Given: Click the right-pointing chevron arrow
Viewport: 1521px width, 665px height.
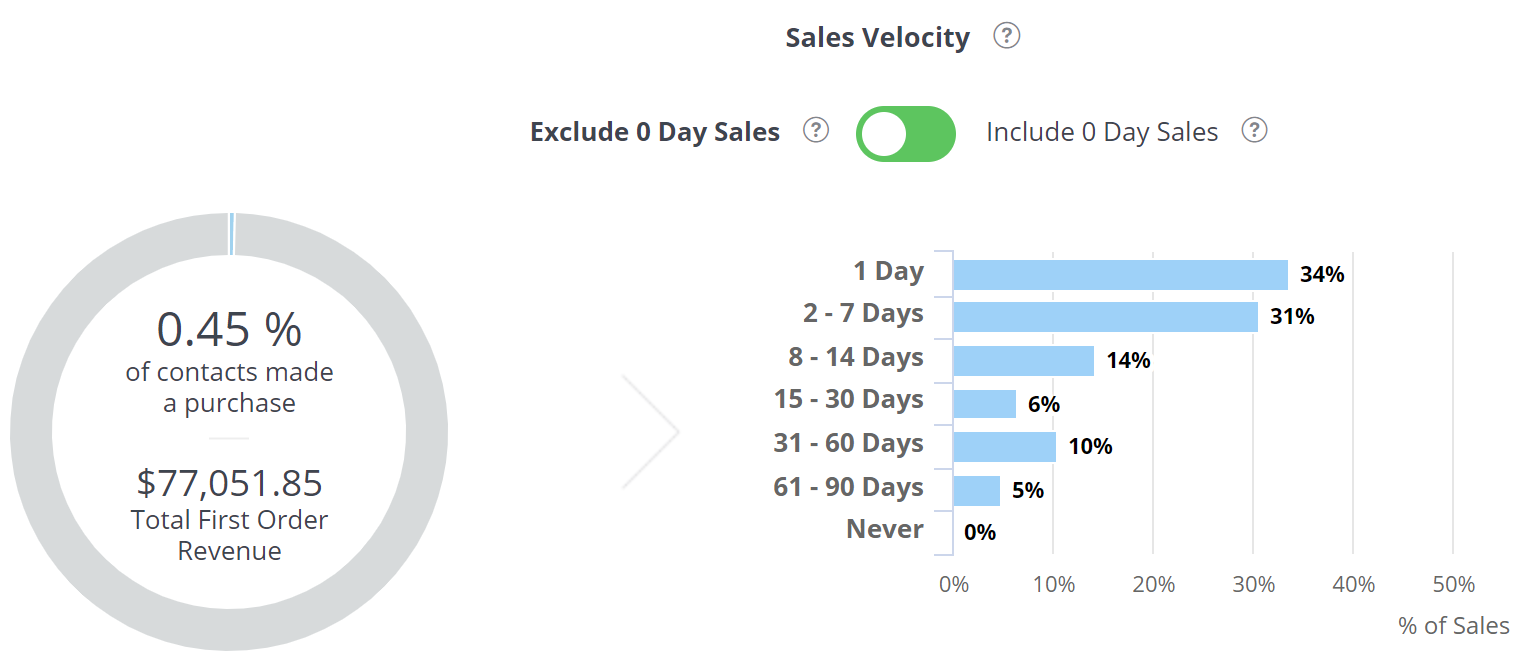Looking at the screenshot, I should (652, 432).
